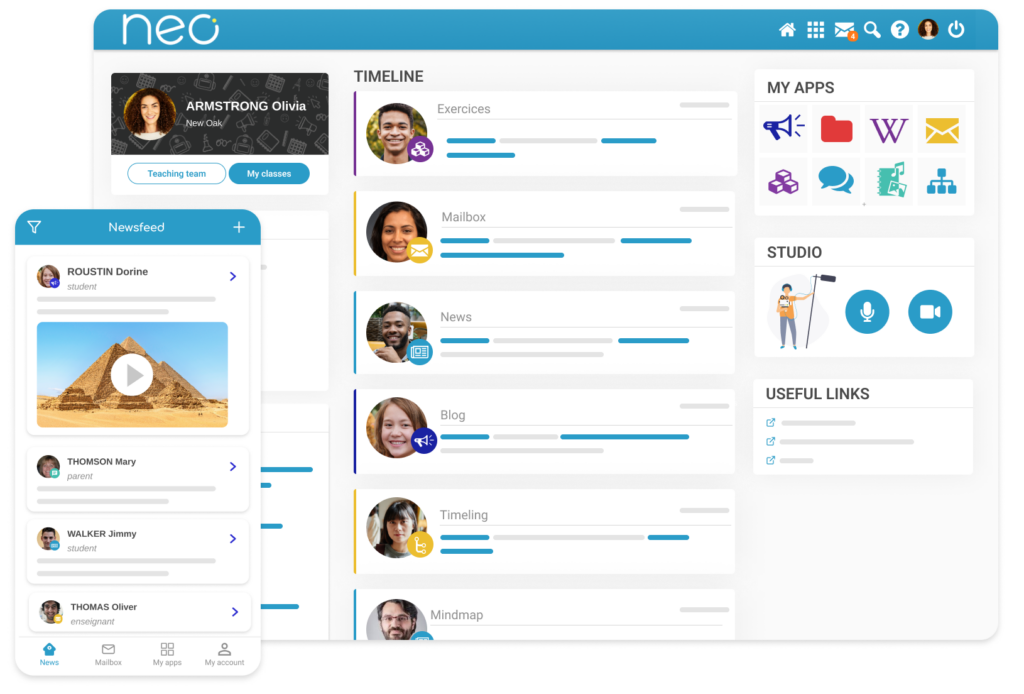The width and height of the screenshot is (1024, 694).
Task: Open the purple cubes app in My Apps
Action: [x=783, y=181]
